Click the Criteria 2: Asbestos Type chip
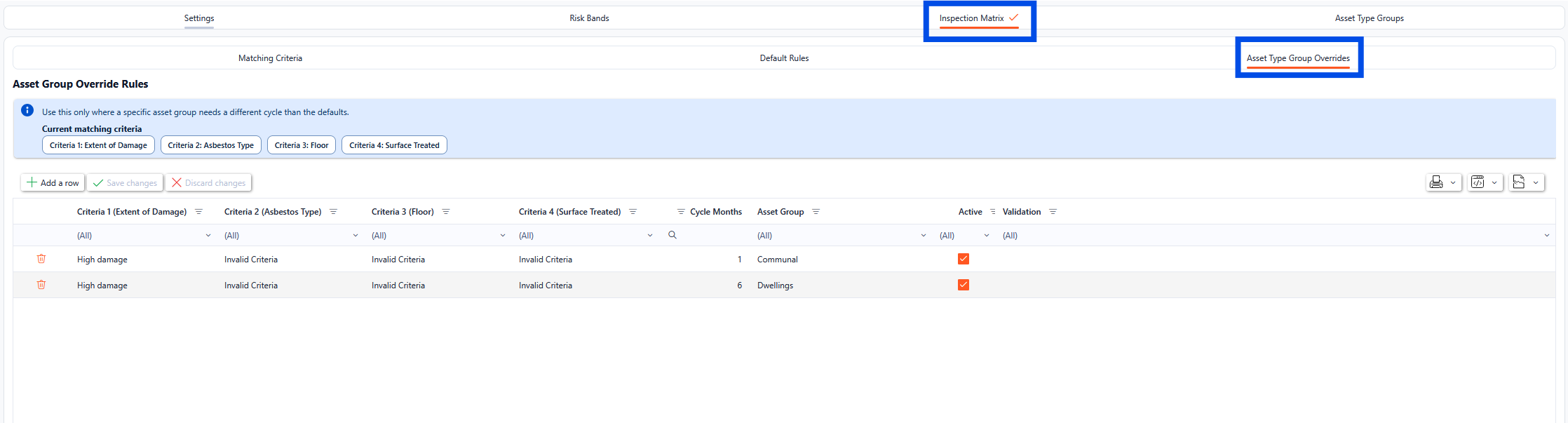The width and height of the screenshot is (1568, 423). pyautogui.click(x=211, y=145)
